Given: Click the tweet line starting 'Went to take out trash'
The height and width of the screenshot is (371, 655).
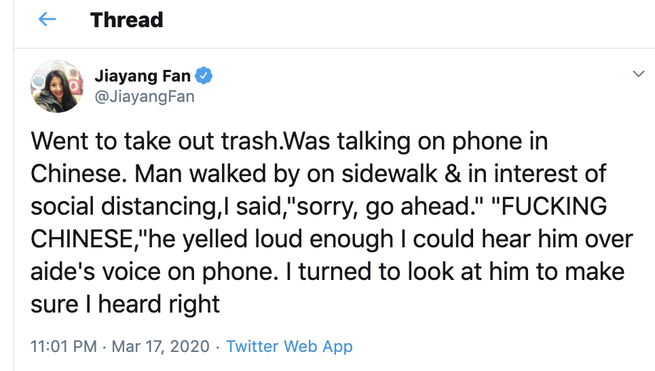Looking at the screenshot, I should (x=289, y=141).
